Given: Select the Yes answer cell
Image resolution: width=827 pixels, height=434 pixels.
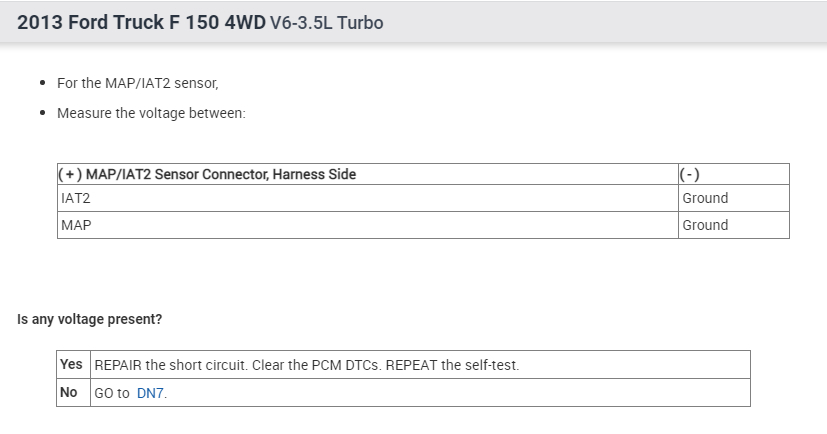Looking at the screenshot, I should coord(71,365).
